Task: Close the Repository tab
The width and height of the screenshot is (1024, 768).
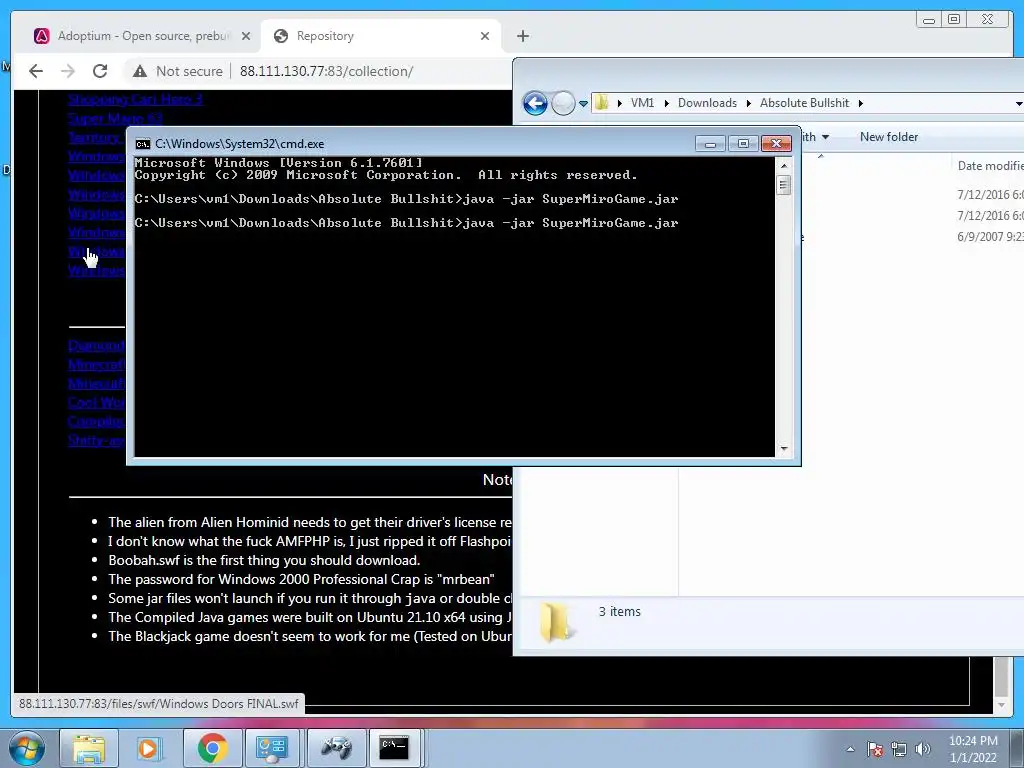Action: (x=485, y=36)
